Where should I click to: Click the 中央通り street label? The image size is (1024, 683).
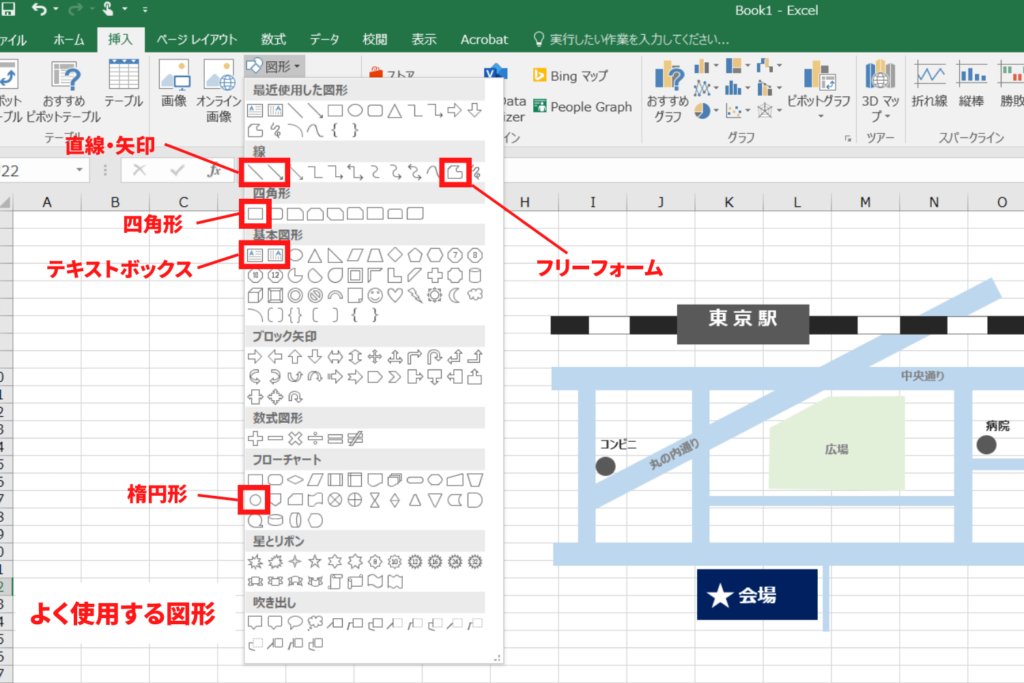coord(922,376)
